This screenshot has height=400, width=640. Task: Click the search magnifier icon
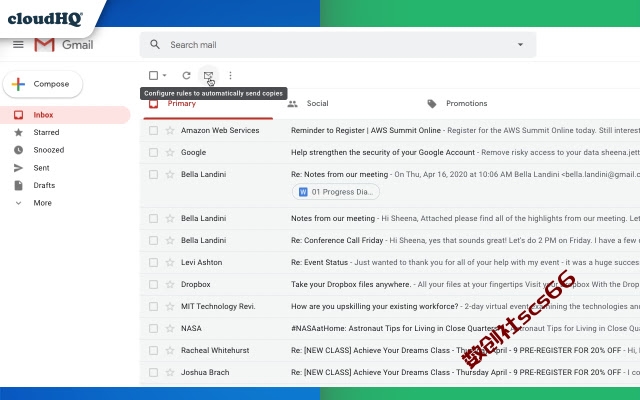tap(155, 44)
